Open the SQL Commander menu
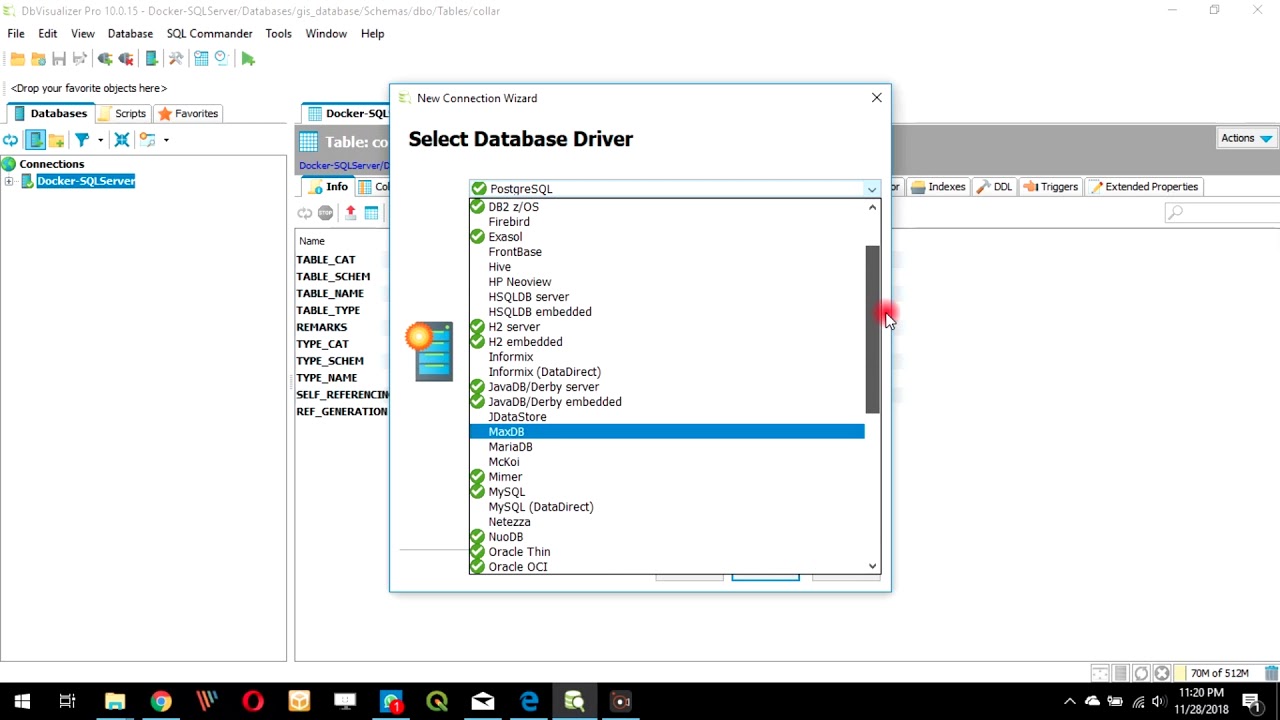Image resolution: width=1280 pixels, height=720 pixels. (x=209, y=33)
